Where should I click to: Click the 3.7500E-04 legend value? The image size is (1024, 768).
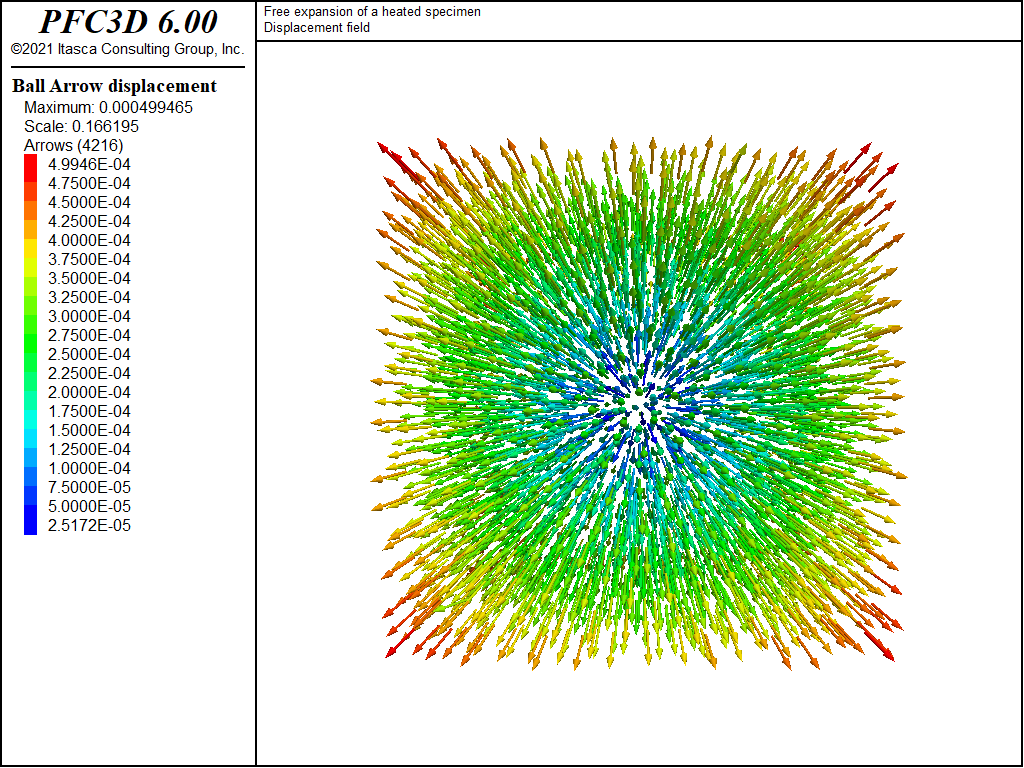pos(89,259)
